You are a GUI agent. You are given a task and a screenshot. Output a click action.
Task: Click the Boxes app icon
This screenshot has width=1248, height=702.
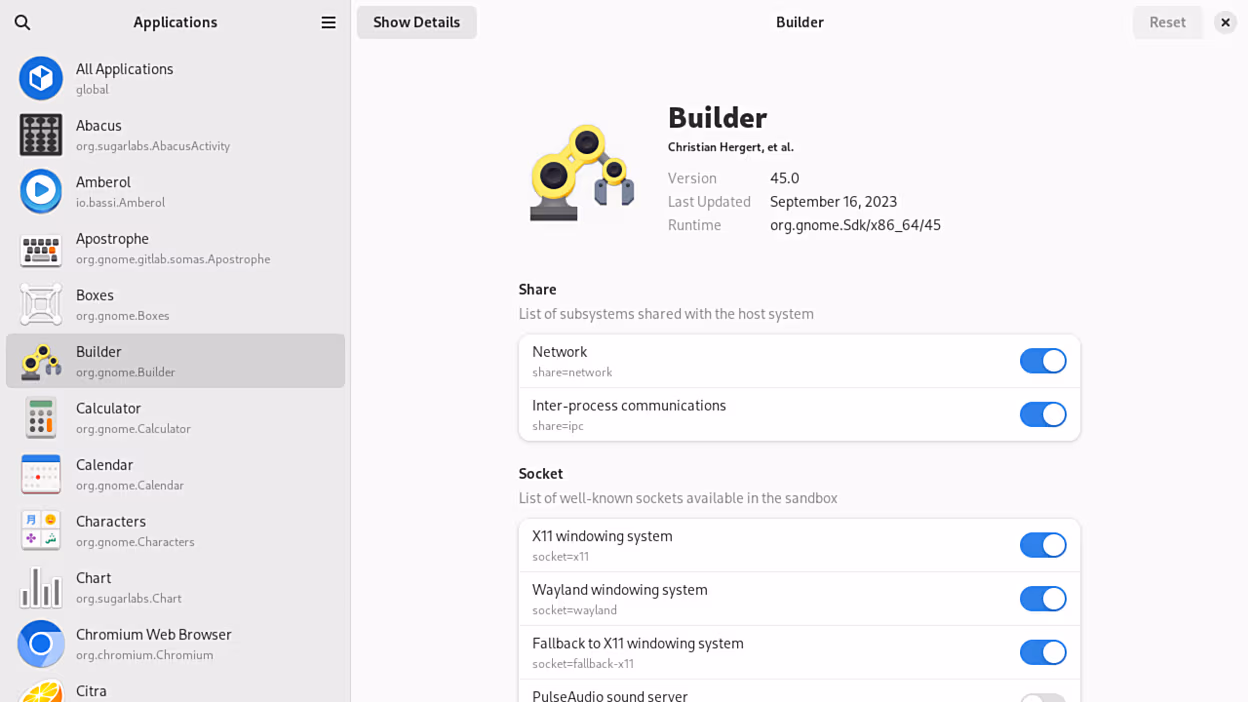pos(41,304)
